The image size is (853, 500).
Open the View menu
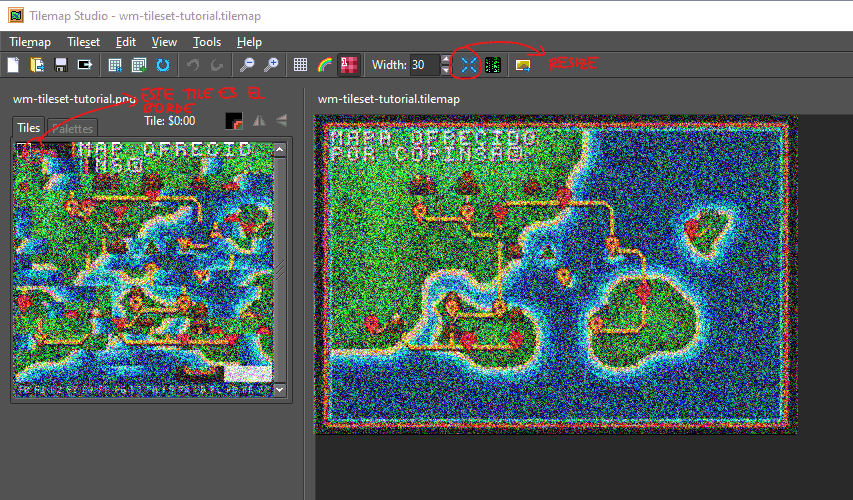(164, 42)
